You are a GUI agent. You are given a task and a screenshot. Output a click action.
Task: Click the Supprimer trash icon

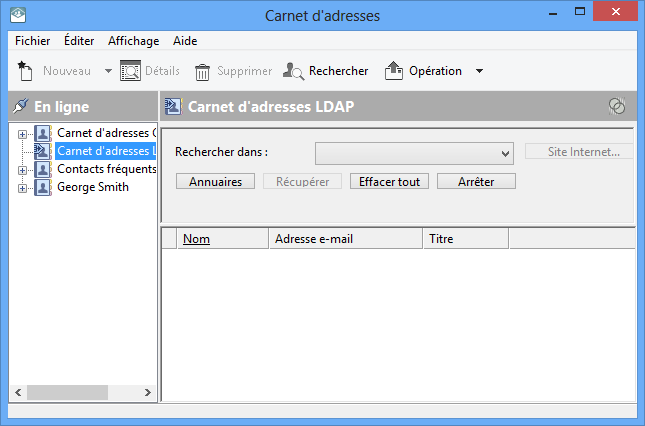tap(202, 72)
